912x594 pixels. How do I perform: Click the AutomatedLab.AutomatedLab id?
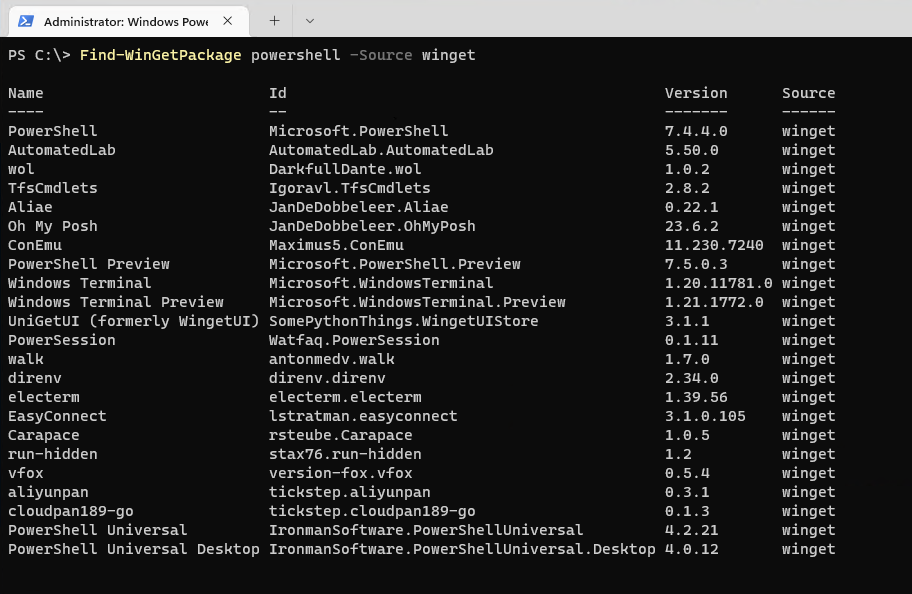point(381,150)
